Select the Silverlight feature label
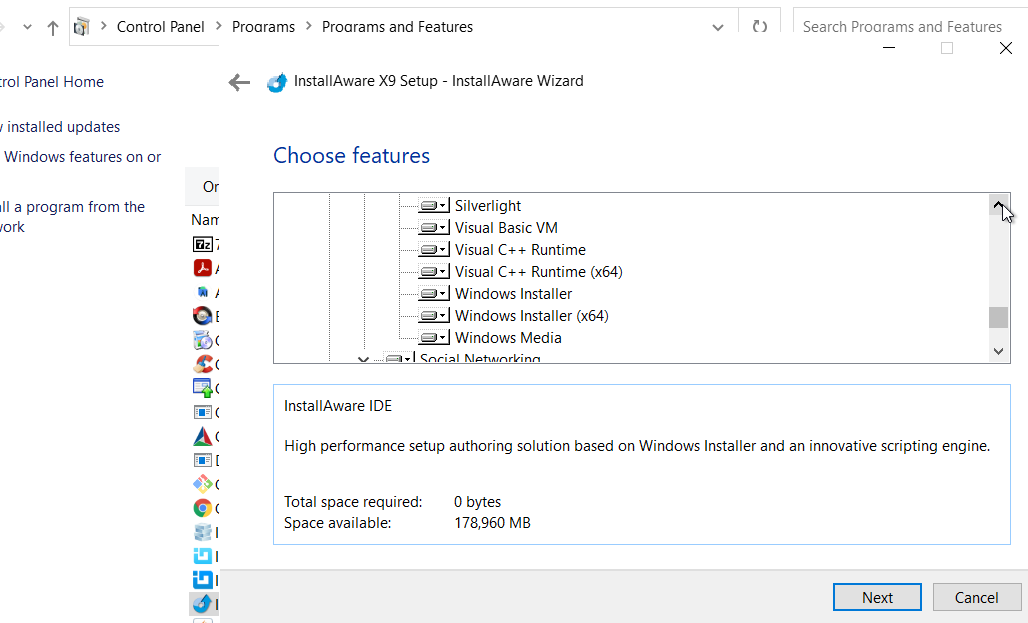Screen dimensions: 1028x623 (488, 206)
